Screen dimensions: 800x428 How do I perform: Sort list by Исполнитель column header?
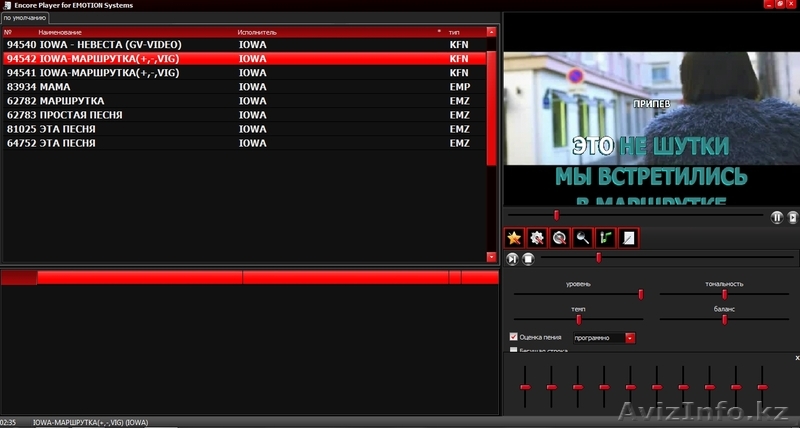tap(257, 32)
